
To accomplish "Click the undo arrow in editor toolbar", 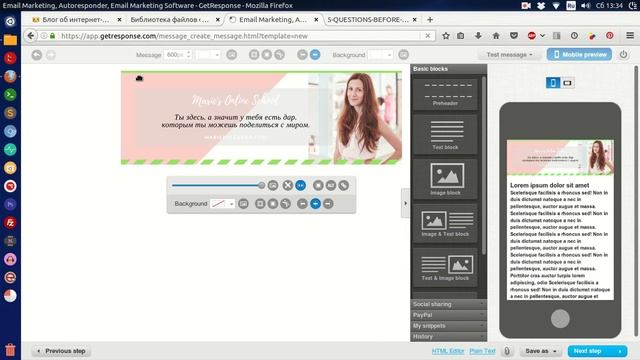I will click(37, 55).
